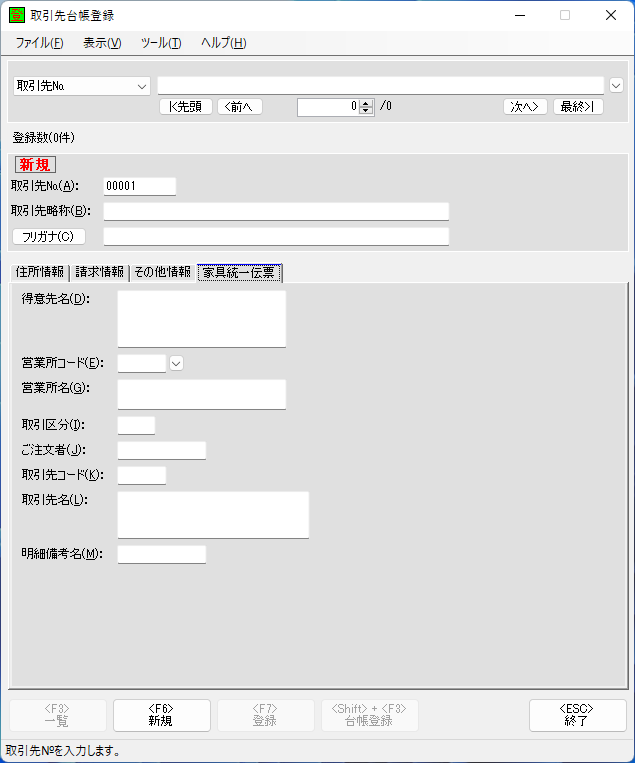635x763 pixels.
Task: Open the search field history dropdown arrow
Action: (x=616, y=86)
